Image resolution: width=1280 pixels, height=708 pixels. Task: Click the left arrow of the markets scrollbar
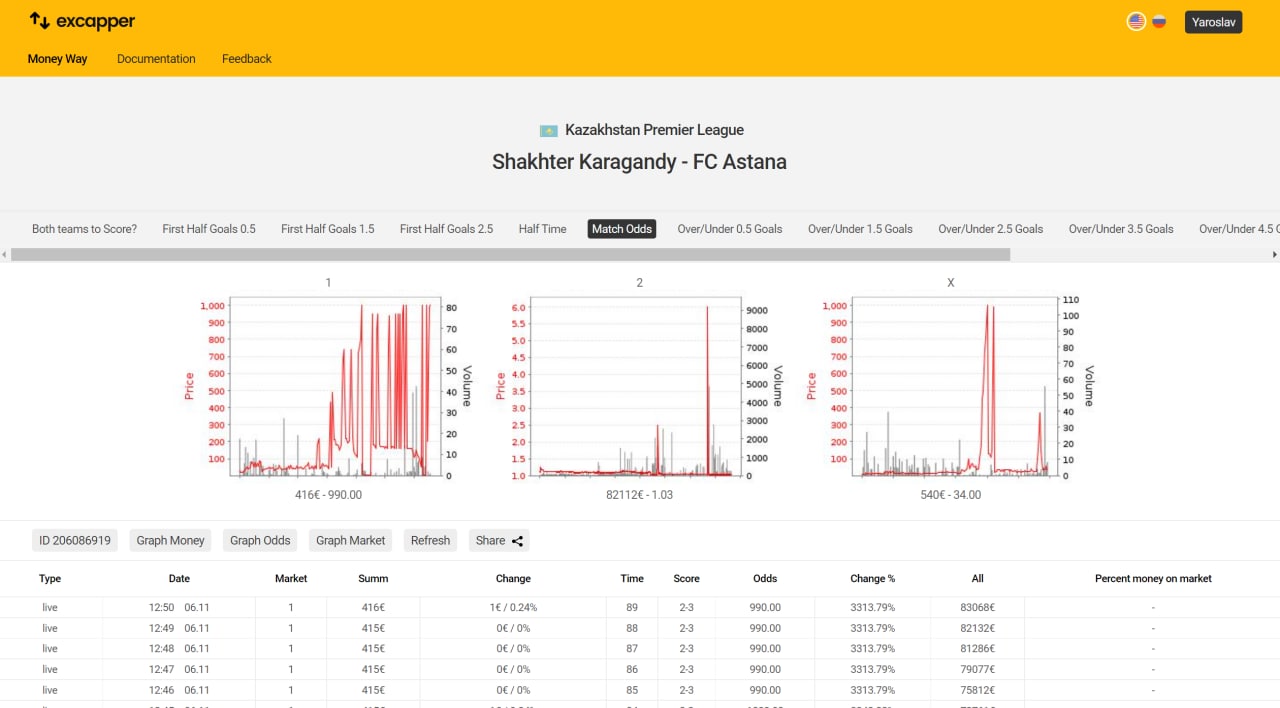point(5,255)
